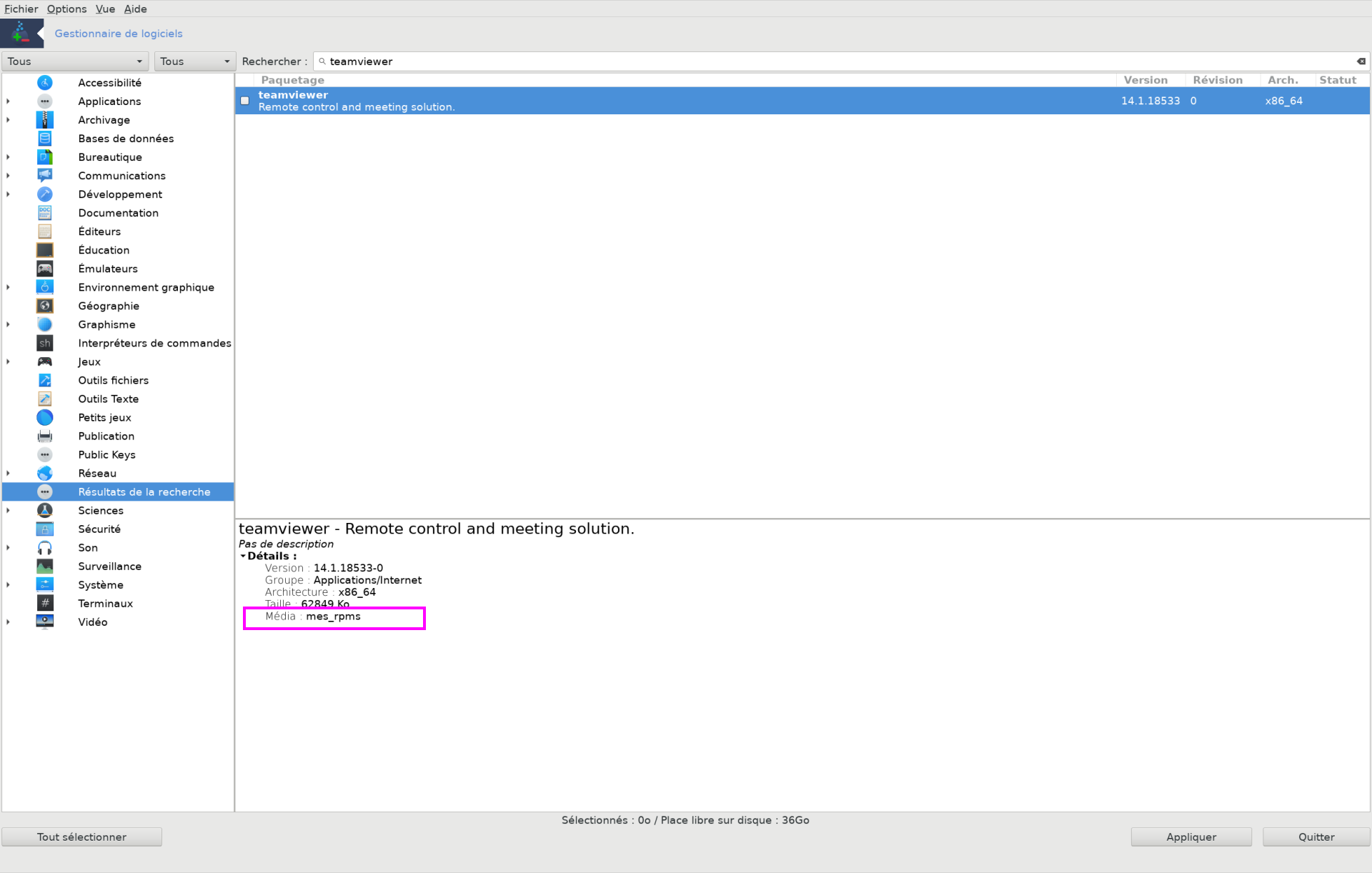Screen dimensions: 1372x873
Task: Click the Bureautique category icon
Action: click(45, 157)
